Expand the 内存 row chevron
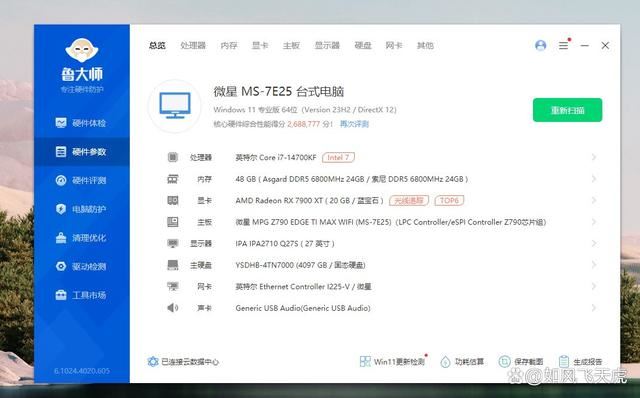The height and width of the screenshot is (398, 640). [594, 179]
